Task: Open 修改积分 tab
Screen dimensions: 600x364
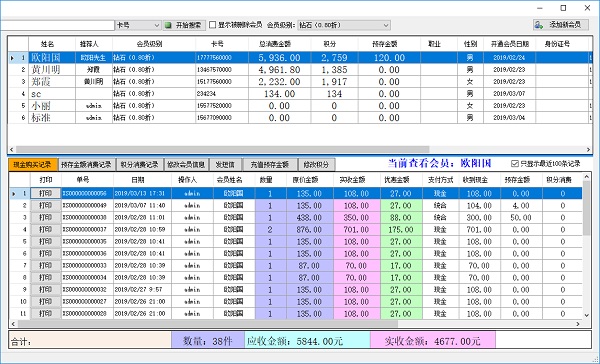Action: coord(316,165)
